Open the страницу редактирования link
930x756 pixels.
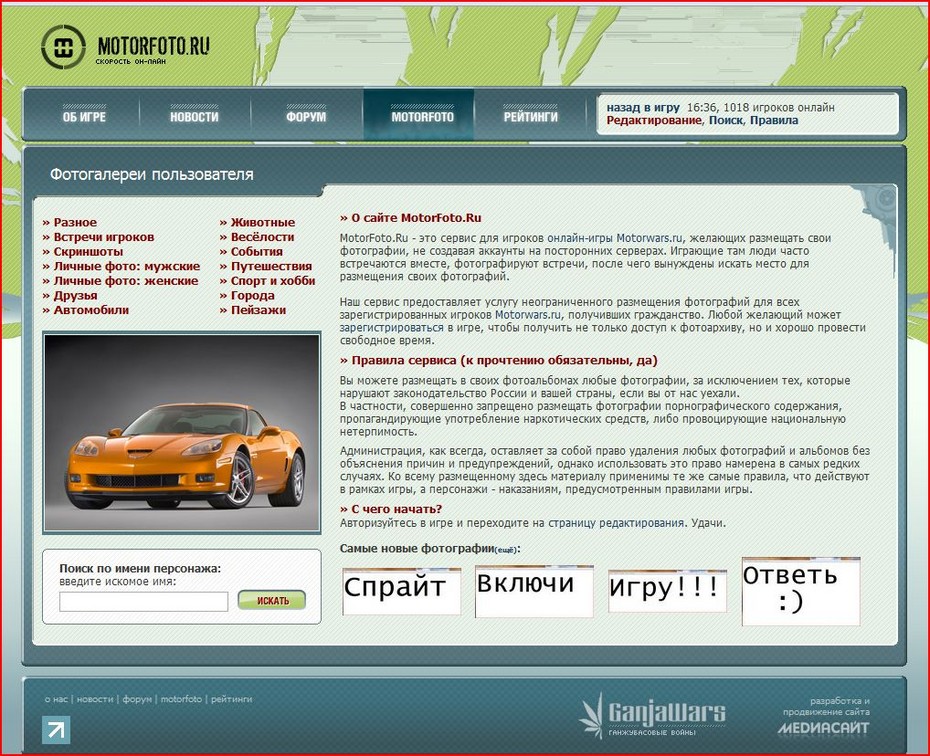pyautogui.click(x=616, y=524)
